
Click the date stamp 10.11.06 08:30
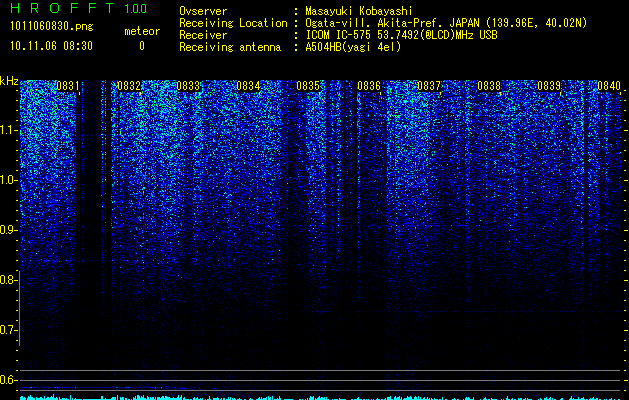pos(51,46)
